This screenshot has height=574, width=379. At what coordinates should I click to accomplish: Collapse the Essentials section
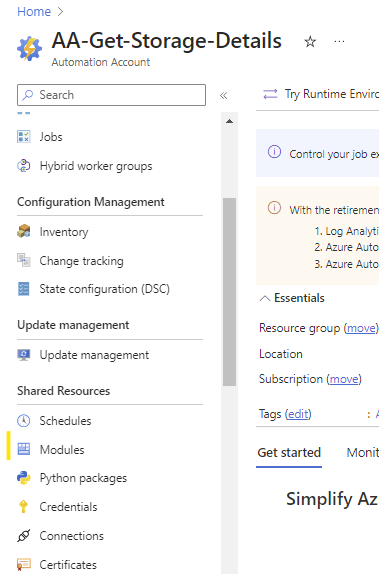[x=265, y=298]
